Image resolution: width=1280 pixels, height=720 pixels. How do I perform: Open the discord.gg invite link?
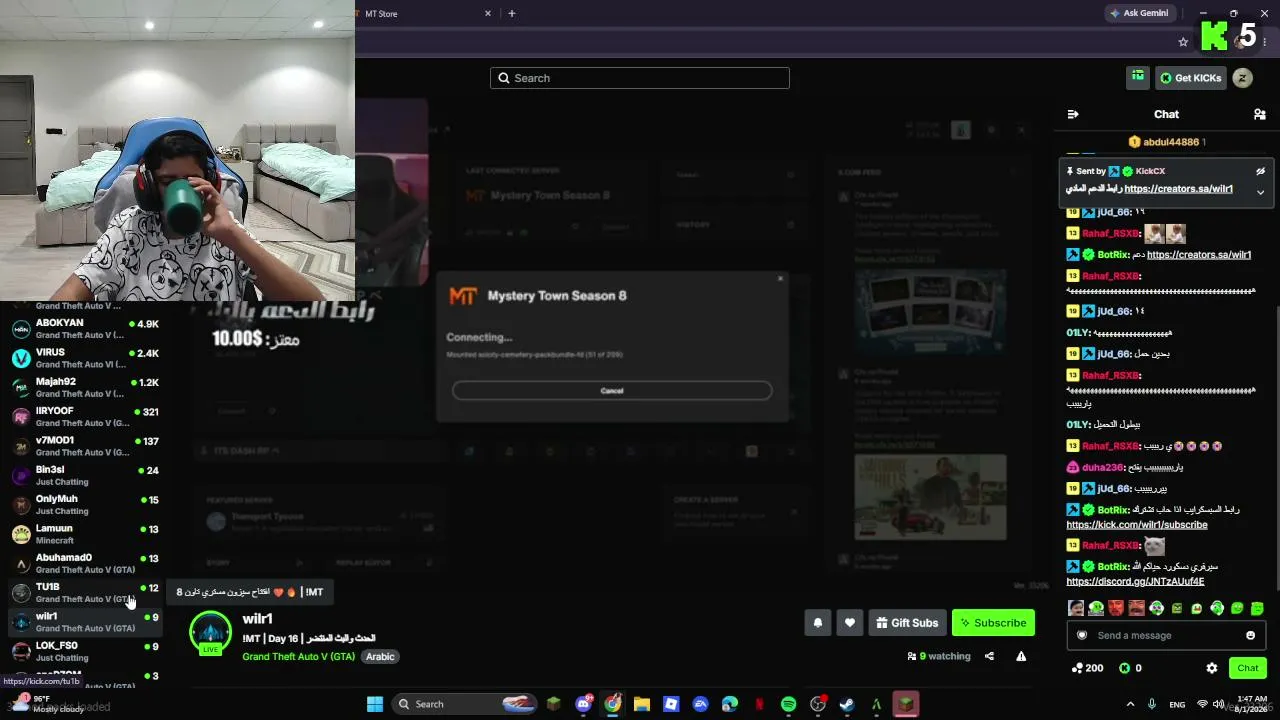coord(1135,582)
